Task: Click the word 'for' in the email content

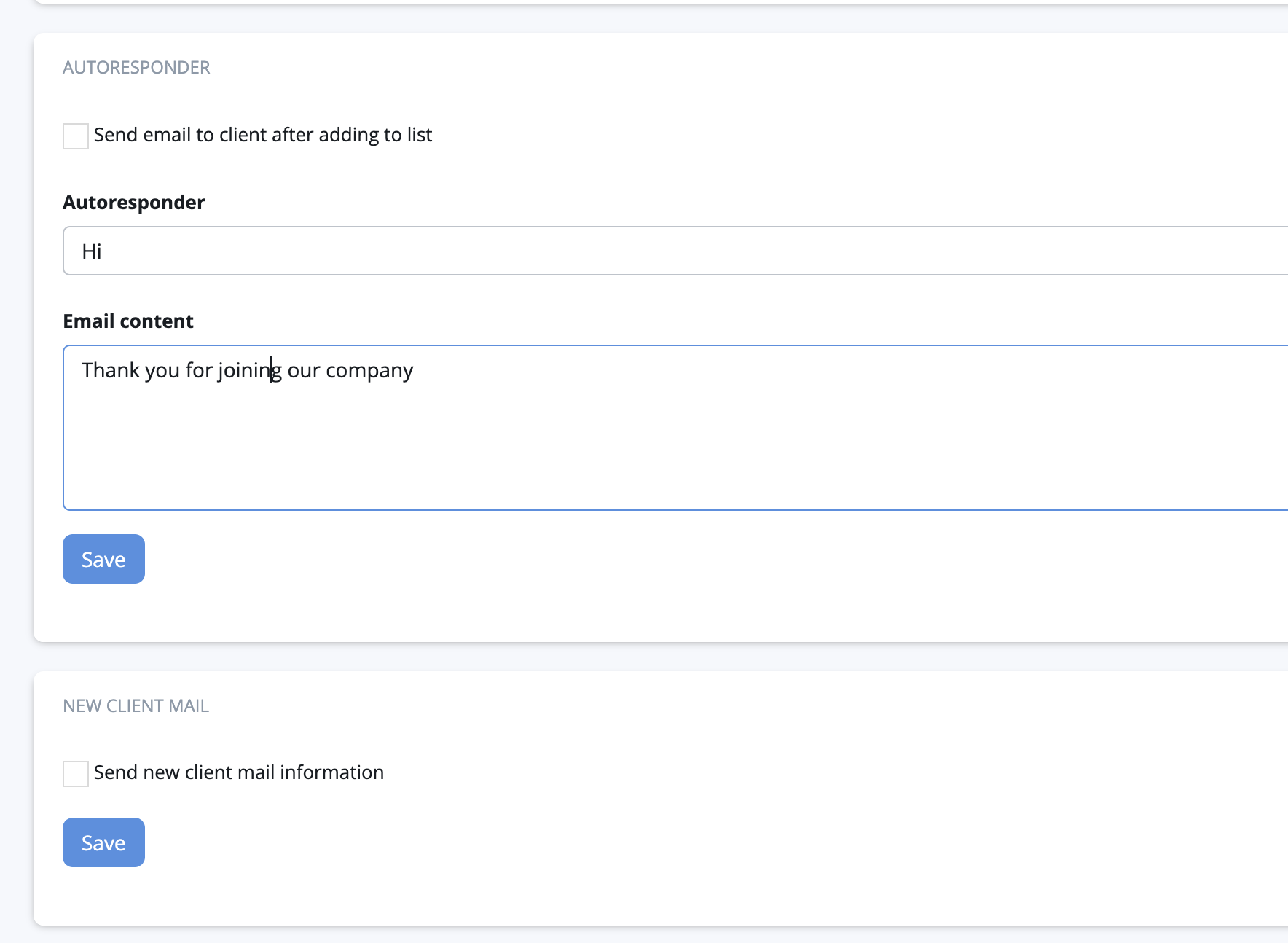Action: click(x=198, y=371)
